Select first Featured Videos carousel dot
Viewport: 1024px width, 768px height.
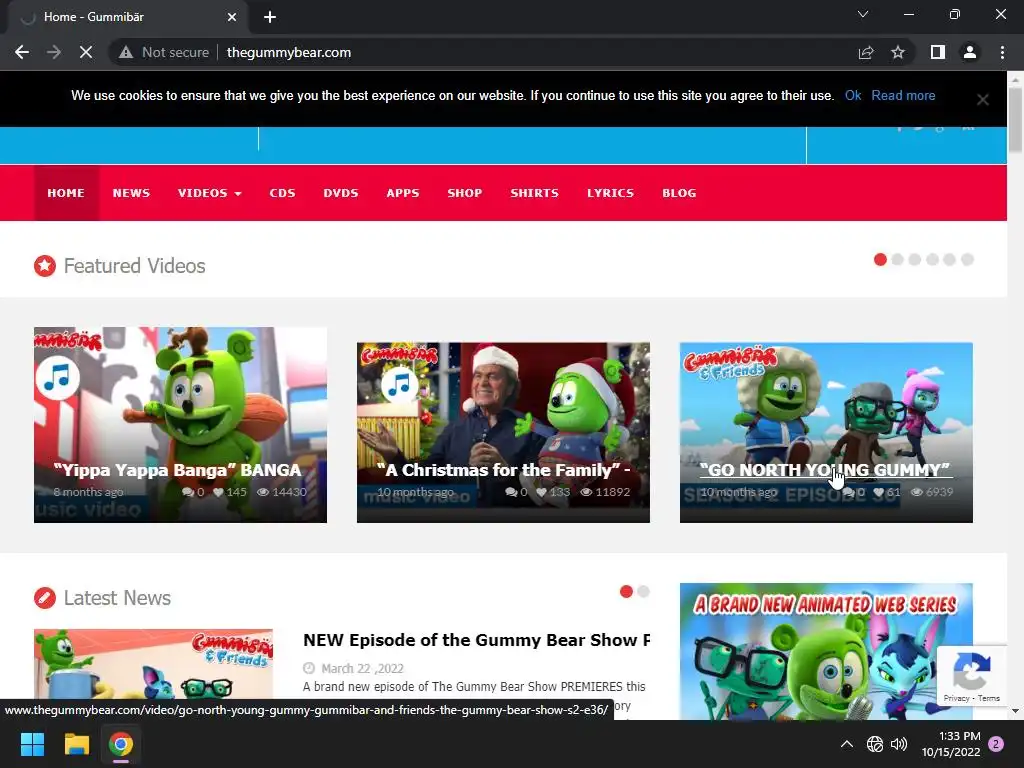click(880, 259)
